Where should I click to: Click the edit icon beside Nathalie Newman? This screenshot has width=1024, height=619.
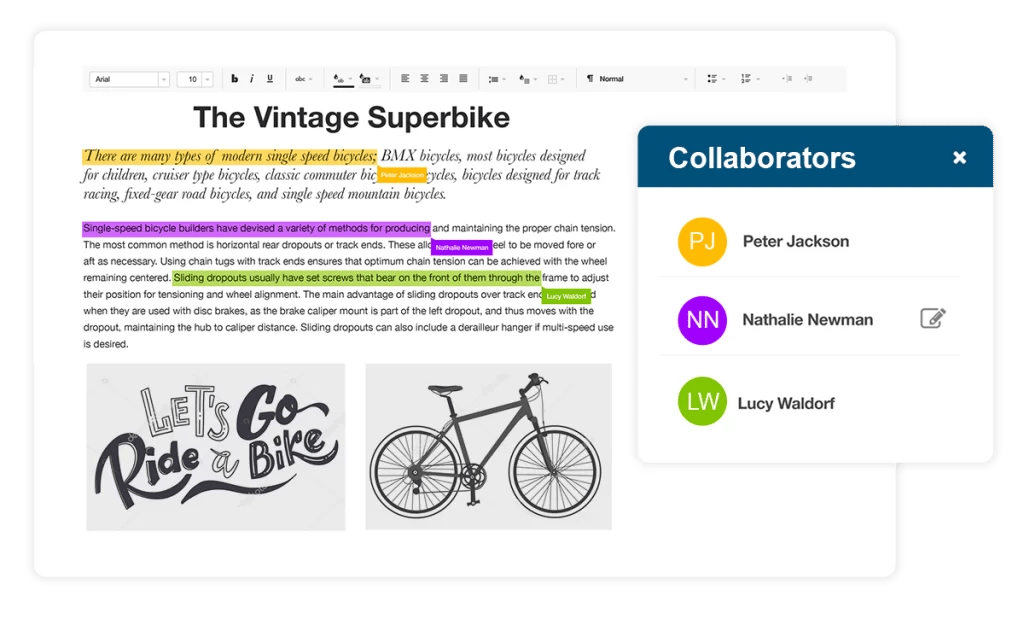933,319
